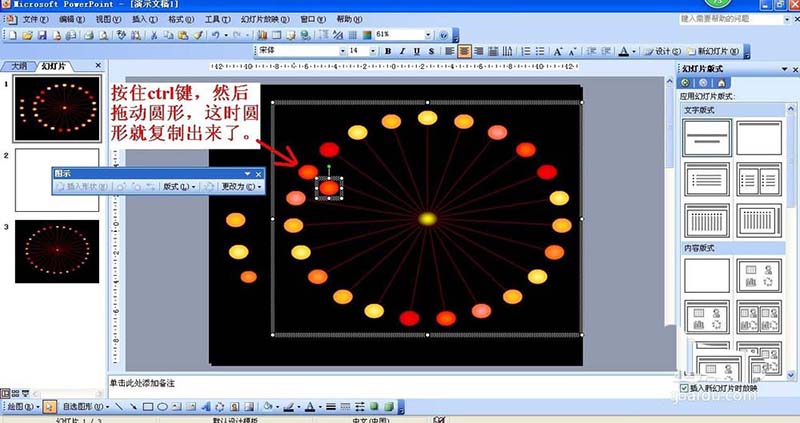
Task: Insert diagram or organization chart icon
Action: pyautogui.click(x=220, y=407)
